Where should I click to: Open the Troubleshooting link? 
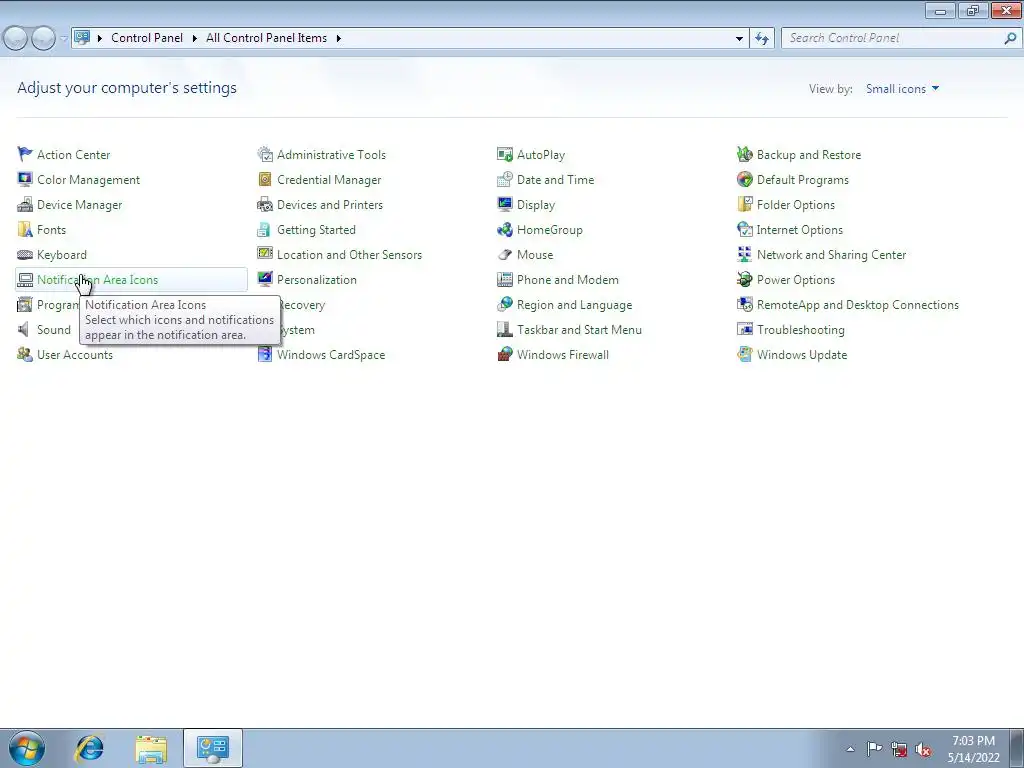click(x=801, y=330)
